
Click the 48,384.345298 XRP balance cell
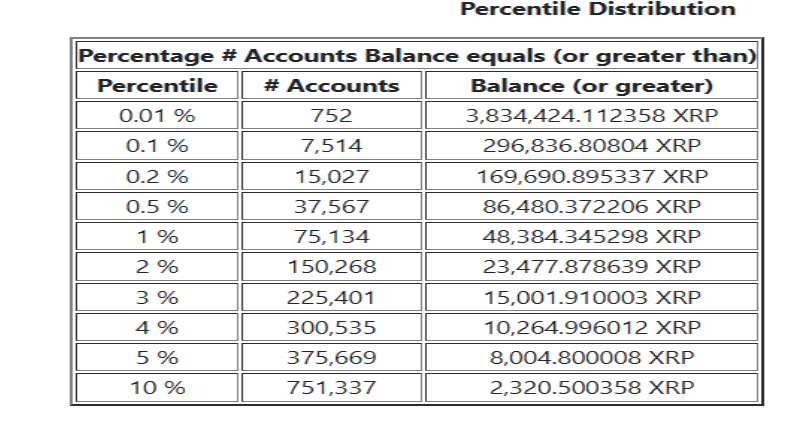coord(590,236)
